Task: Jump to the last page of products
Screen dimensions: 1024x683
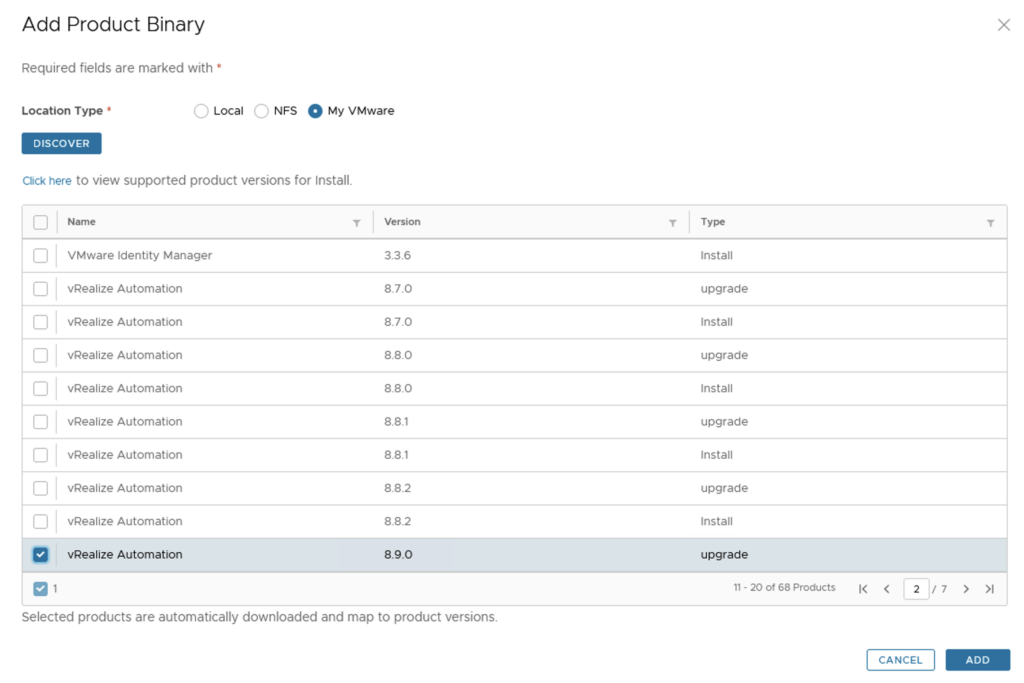Action: pos(989,589)
